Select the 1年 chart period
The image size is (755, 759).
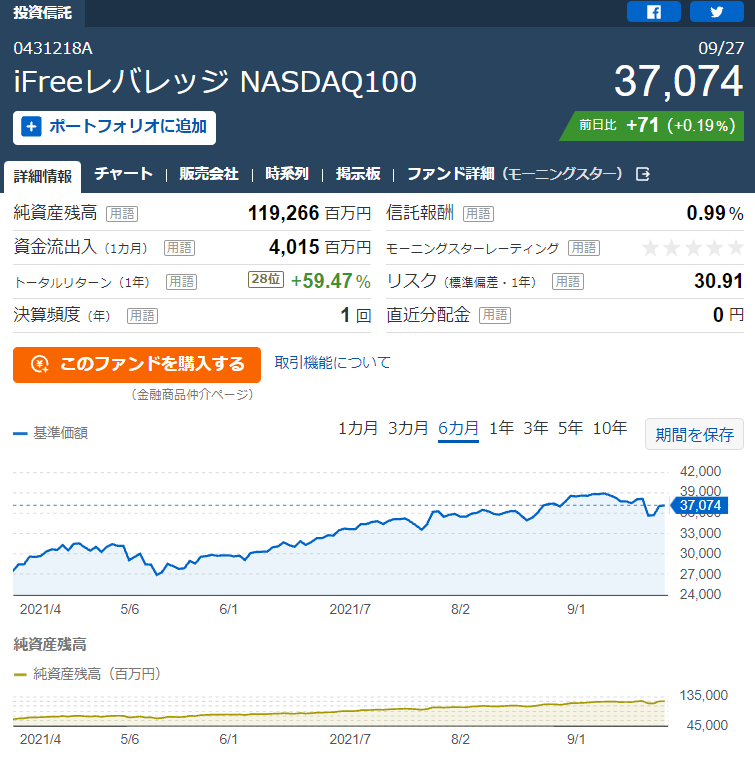pos(501,428)
